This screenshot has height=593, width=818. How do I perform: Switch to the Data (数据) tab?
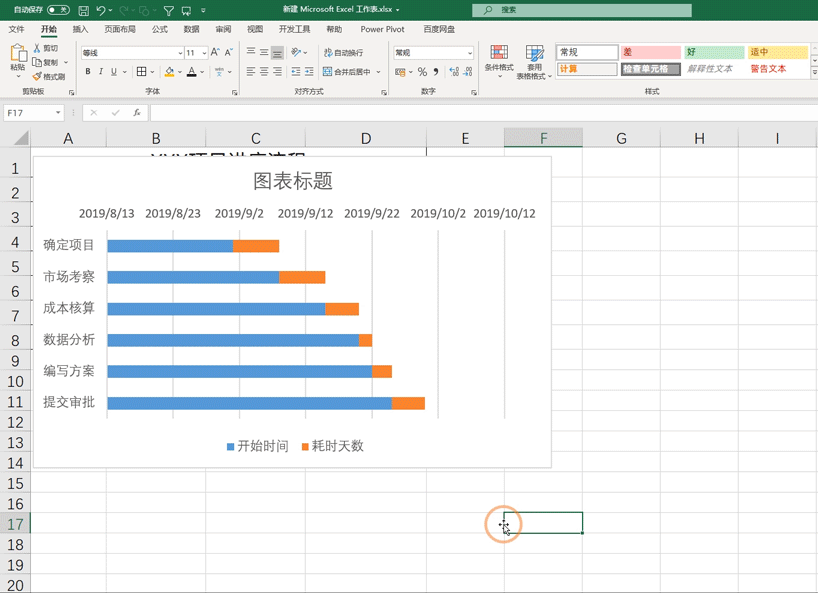point(191,29)
